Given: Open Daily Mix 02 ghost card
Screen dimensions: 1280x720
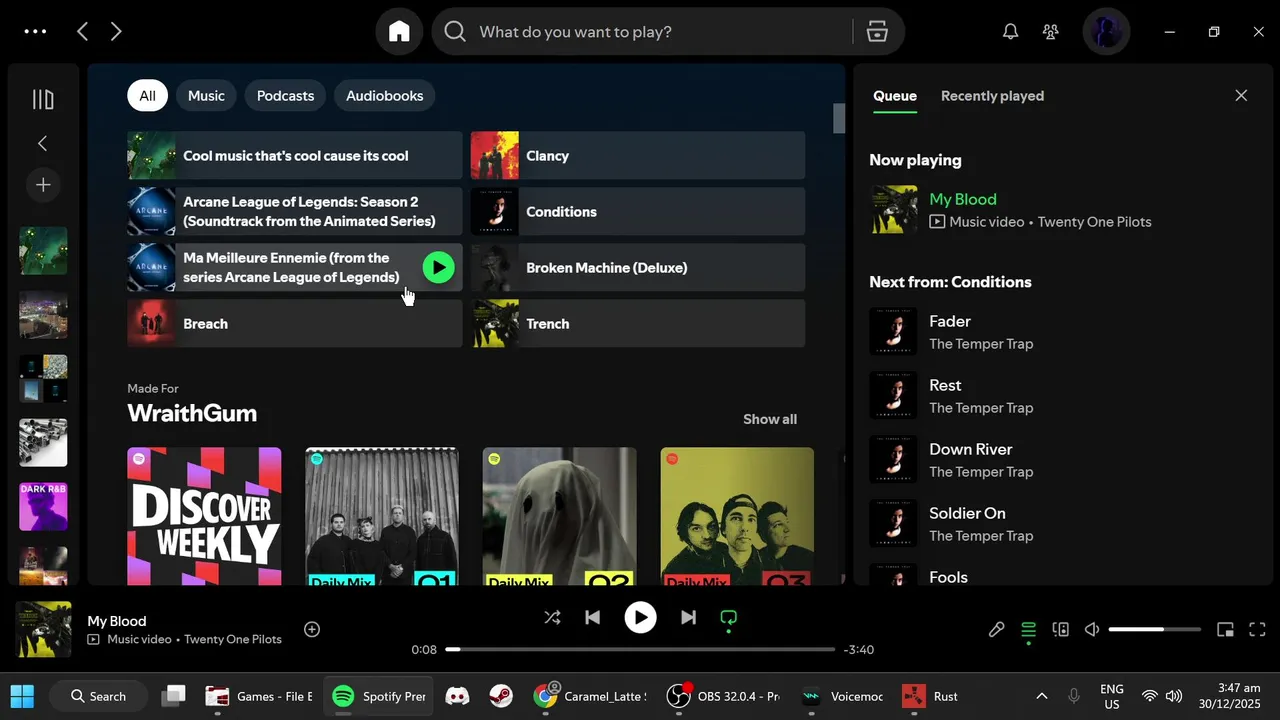Looking at the screenshot, I should pos(560,516).
